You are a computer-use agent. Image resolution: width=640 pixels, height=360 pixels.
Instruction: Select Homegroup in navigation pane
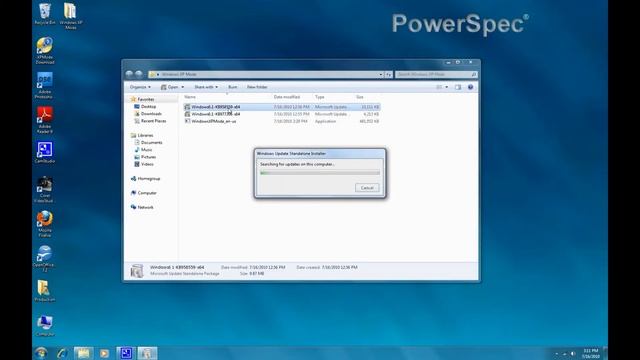coord(145,179)
